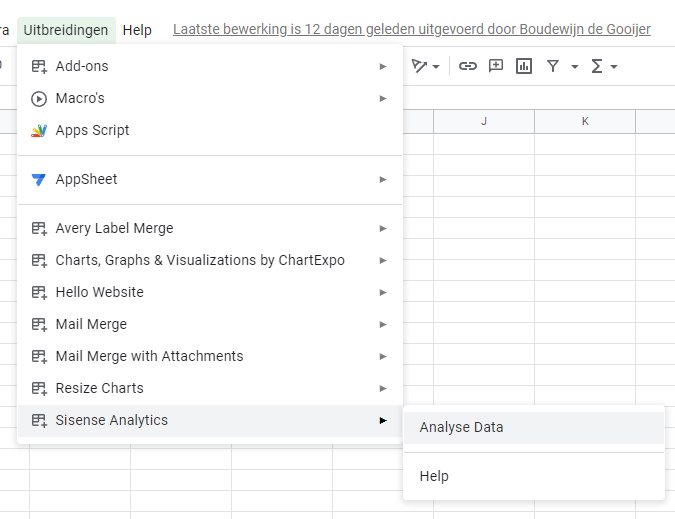Click the Mail Merge with Attachments icon
The image size is (675, 519).
[x=39, y=356]
